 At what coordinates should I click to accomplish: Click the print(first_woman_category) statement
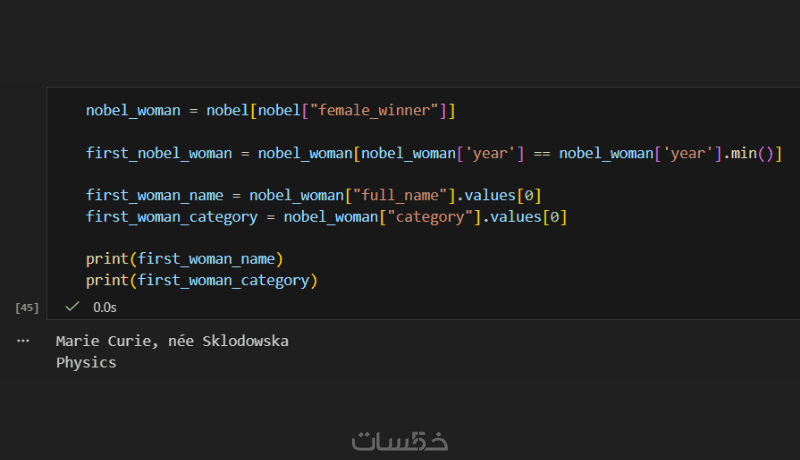[201, 280]
